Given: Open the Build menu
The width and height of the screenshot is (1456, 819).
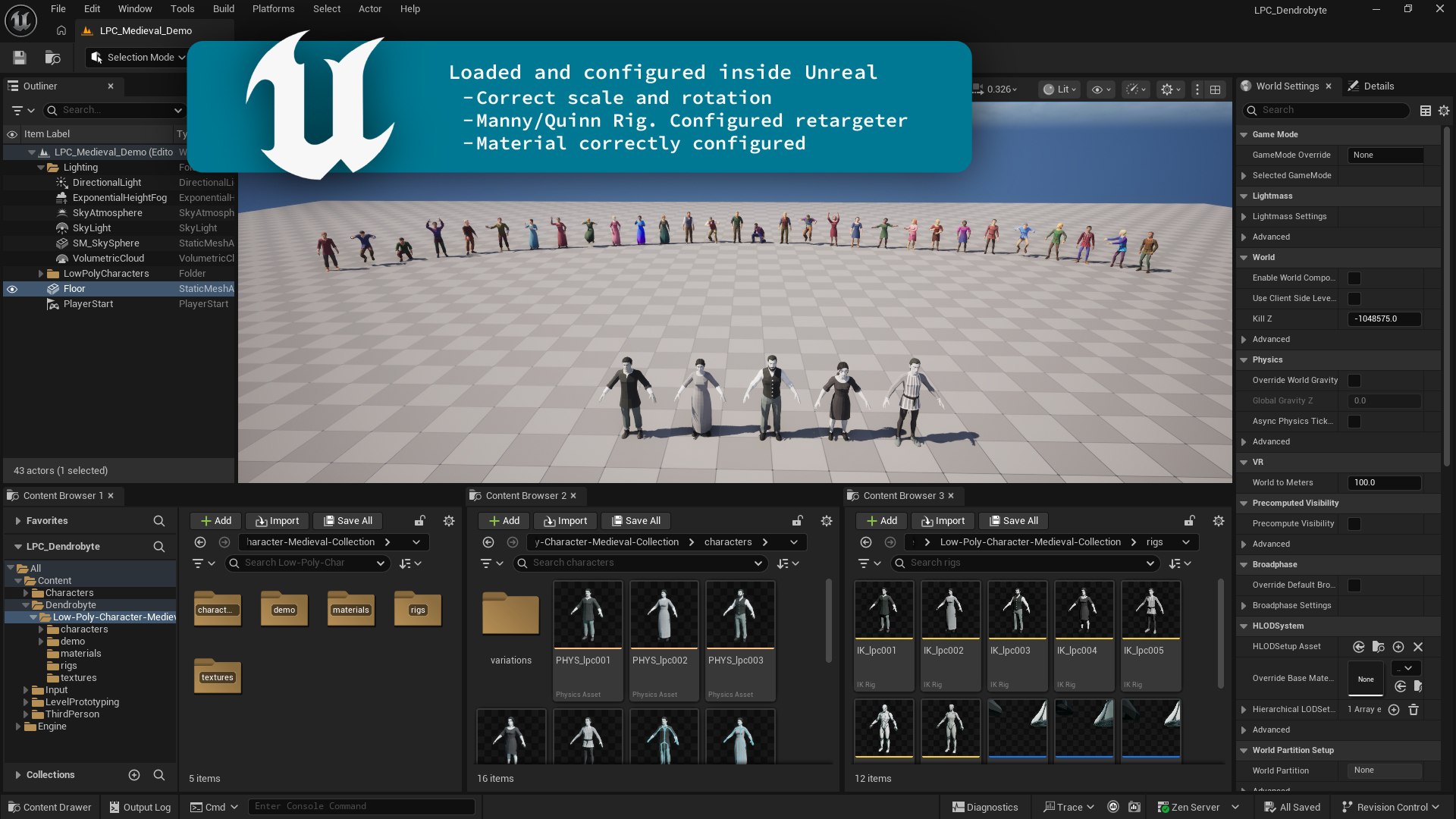Looking at the screenshot, I should click(223, 9).
